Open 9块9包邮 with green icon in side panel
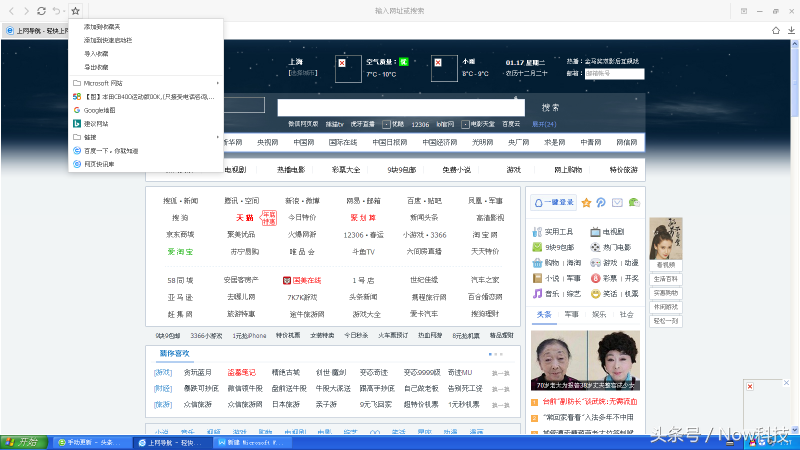The height and width of the screenshot is (450, 800). click(553, 247)
